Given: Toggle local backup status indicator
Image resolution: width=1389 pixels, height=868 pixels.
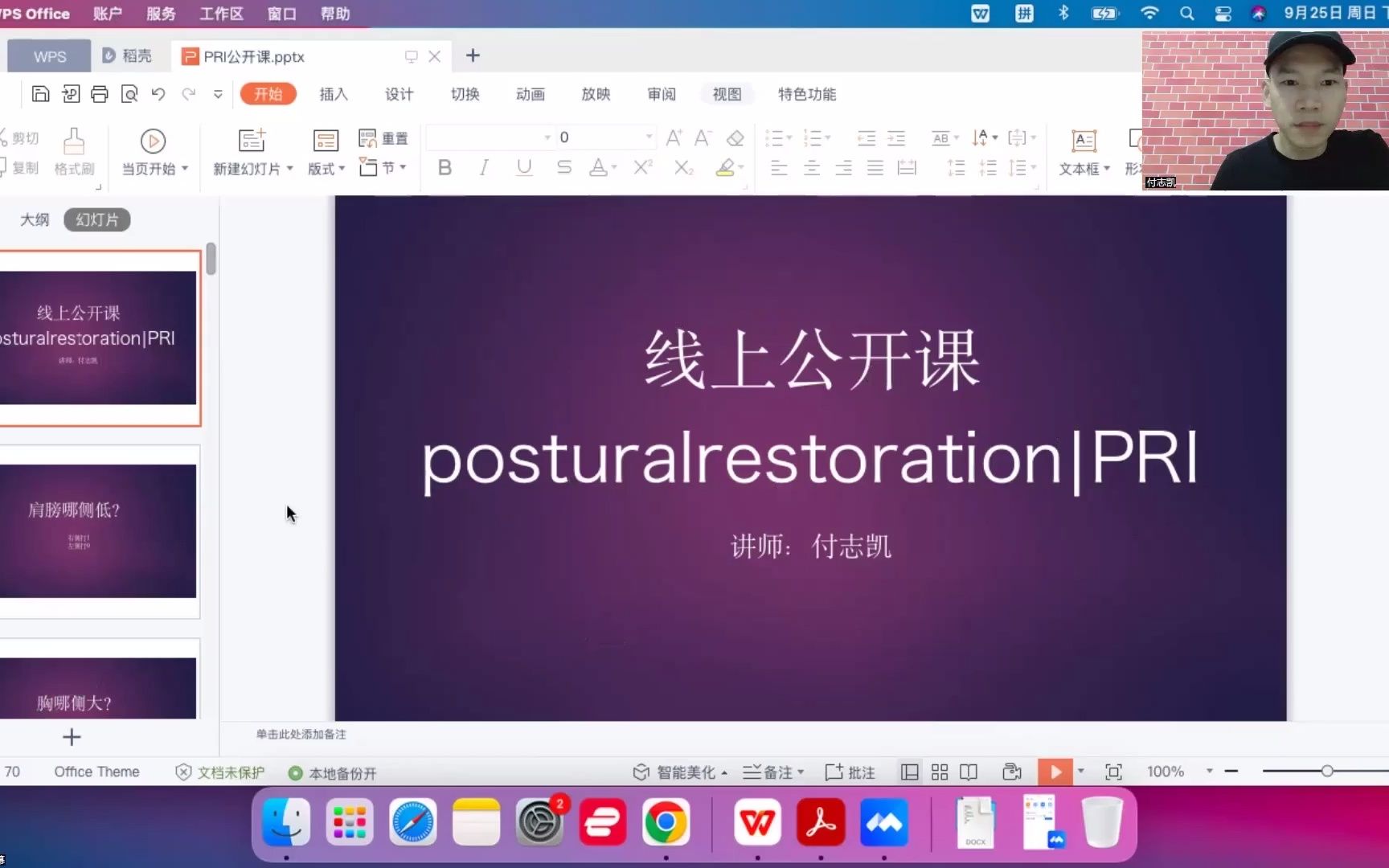Looking at the screenshot, I should pyautogui.click(x=332, y=772).
